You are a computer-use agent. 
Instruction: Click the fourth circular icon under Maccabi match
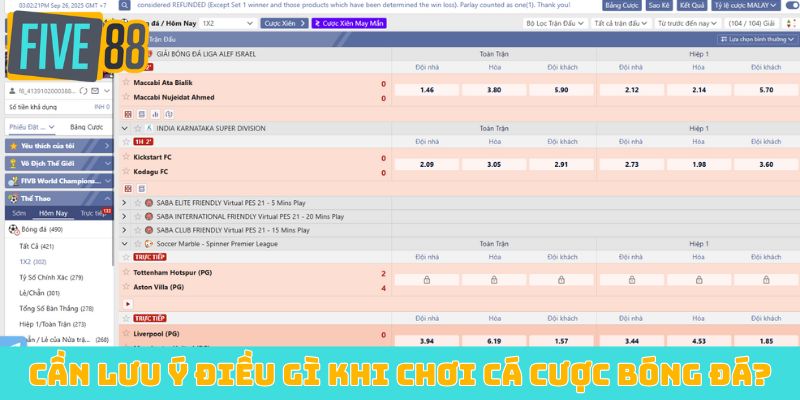(168, 114)
